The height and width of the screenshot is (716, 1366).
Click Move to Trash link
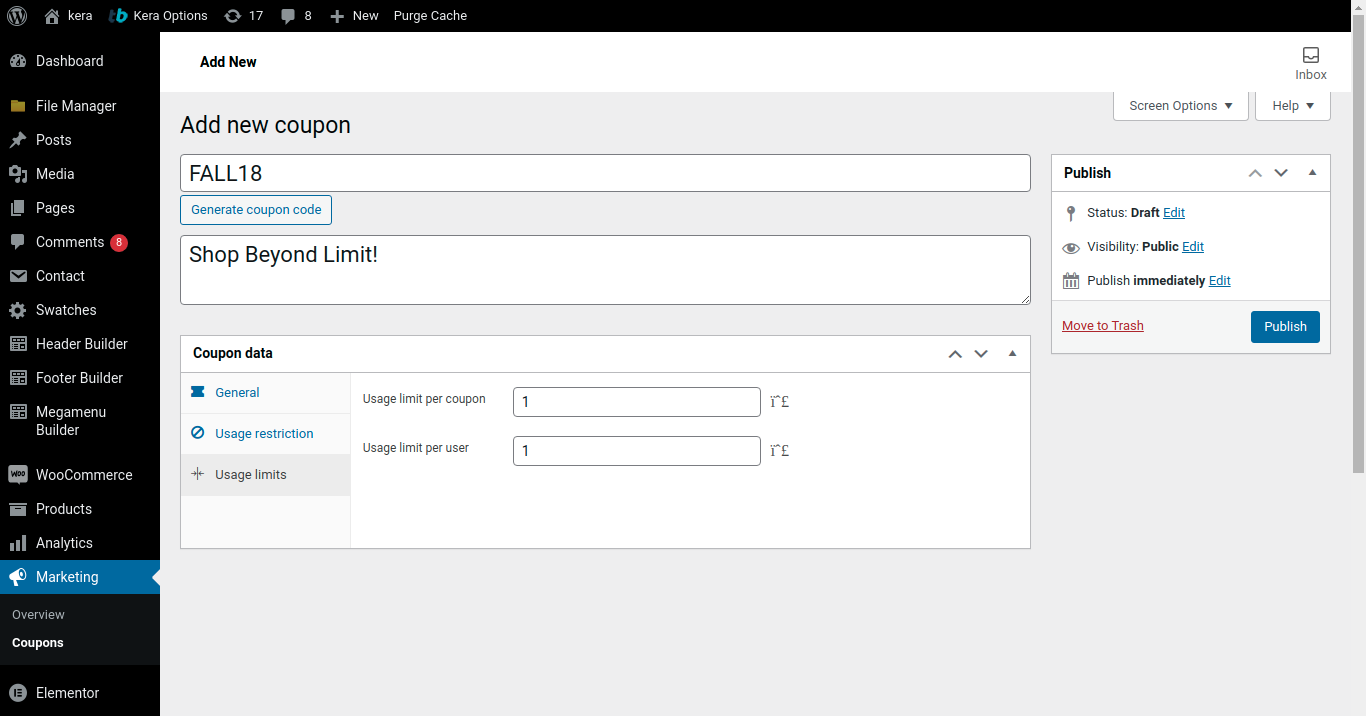pos(1103,326)
